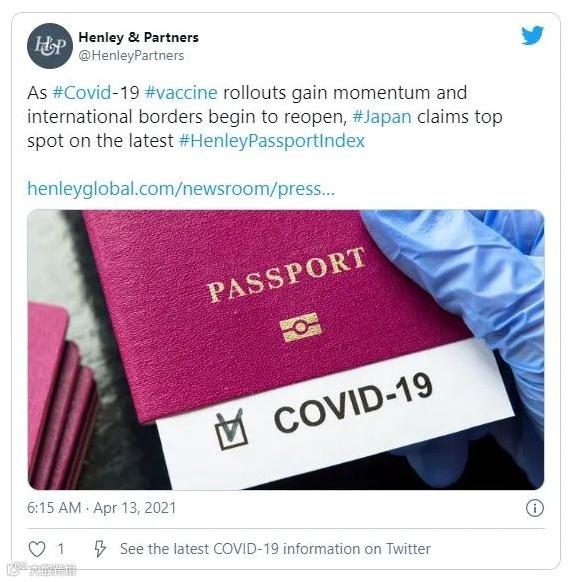Click the Henley & Partners display name

pos(138,37)
